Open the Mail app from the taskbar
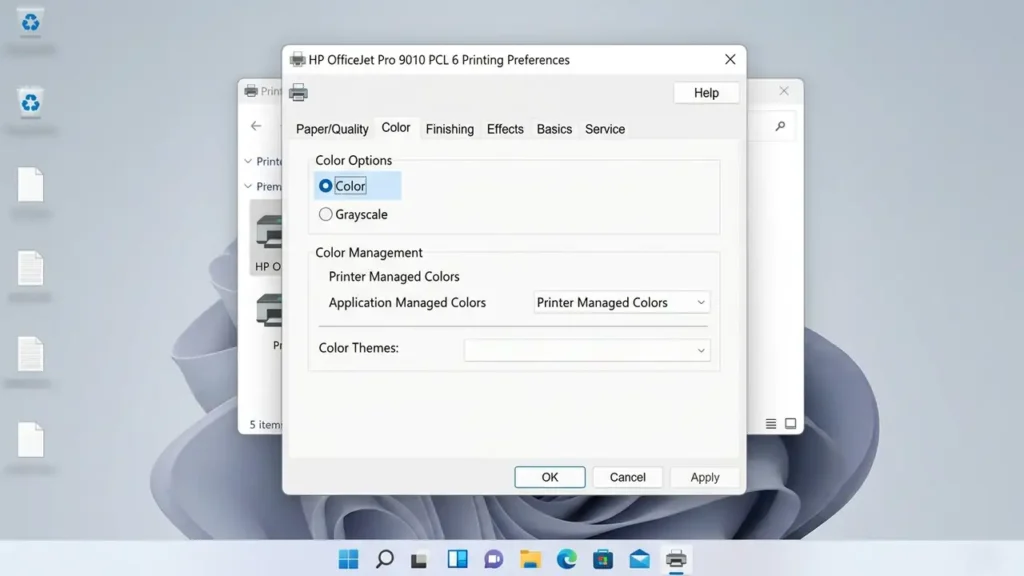Screen dimensions: 1024x576 (639, 560)
